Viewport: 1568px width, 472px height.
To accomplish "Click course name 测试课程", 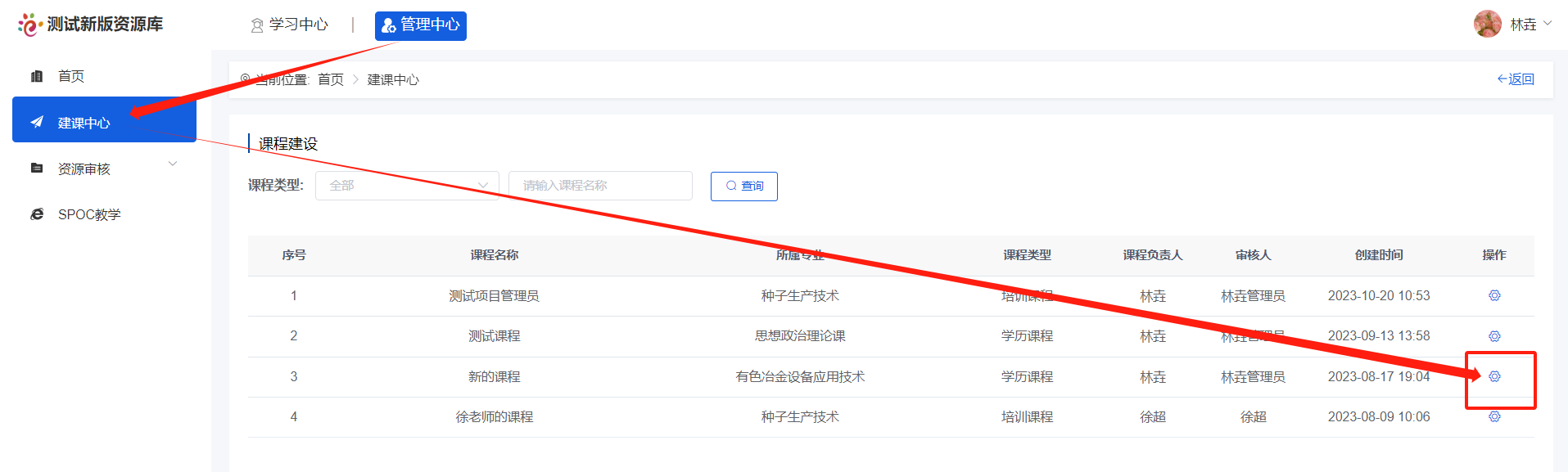I will [x=495, y=336].
